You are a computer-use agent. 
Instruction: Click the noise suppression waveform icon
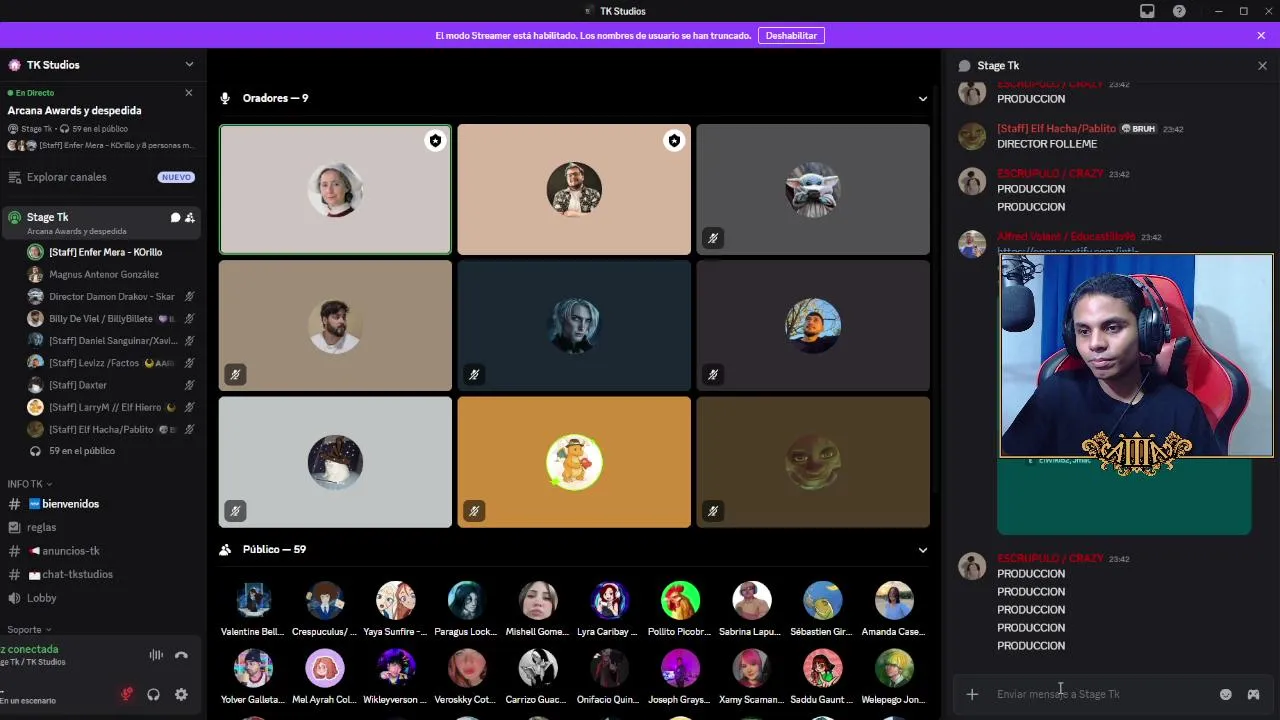[156, 655]
